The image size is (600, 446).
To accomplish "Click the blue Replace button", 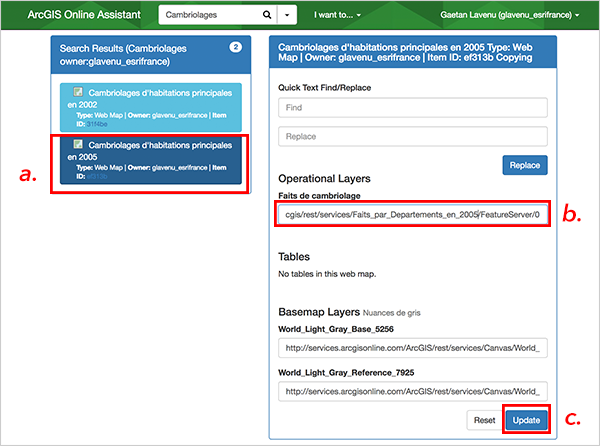I will click(x=525, y=165).
